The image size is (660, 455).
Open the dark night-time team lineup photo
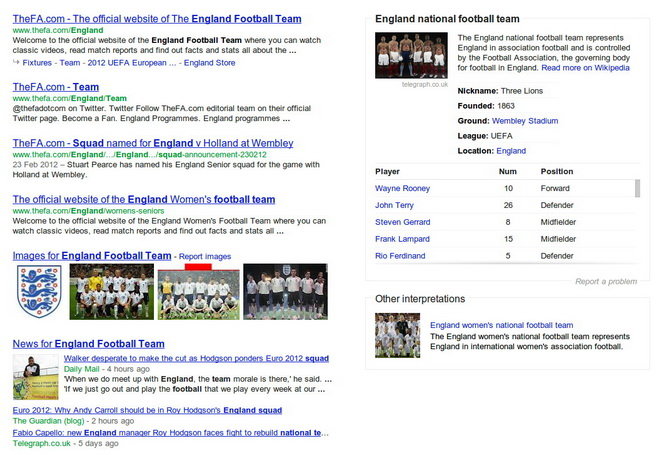(285, 292)
